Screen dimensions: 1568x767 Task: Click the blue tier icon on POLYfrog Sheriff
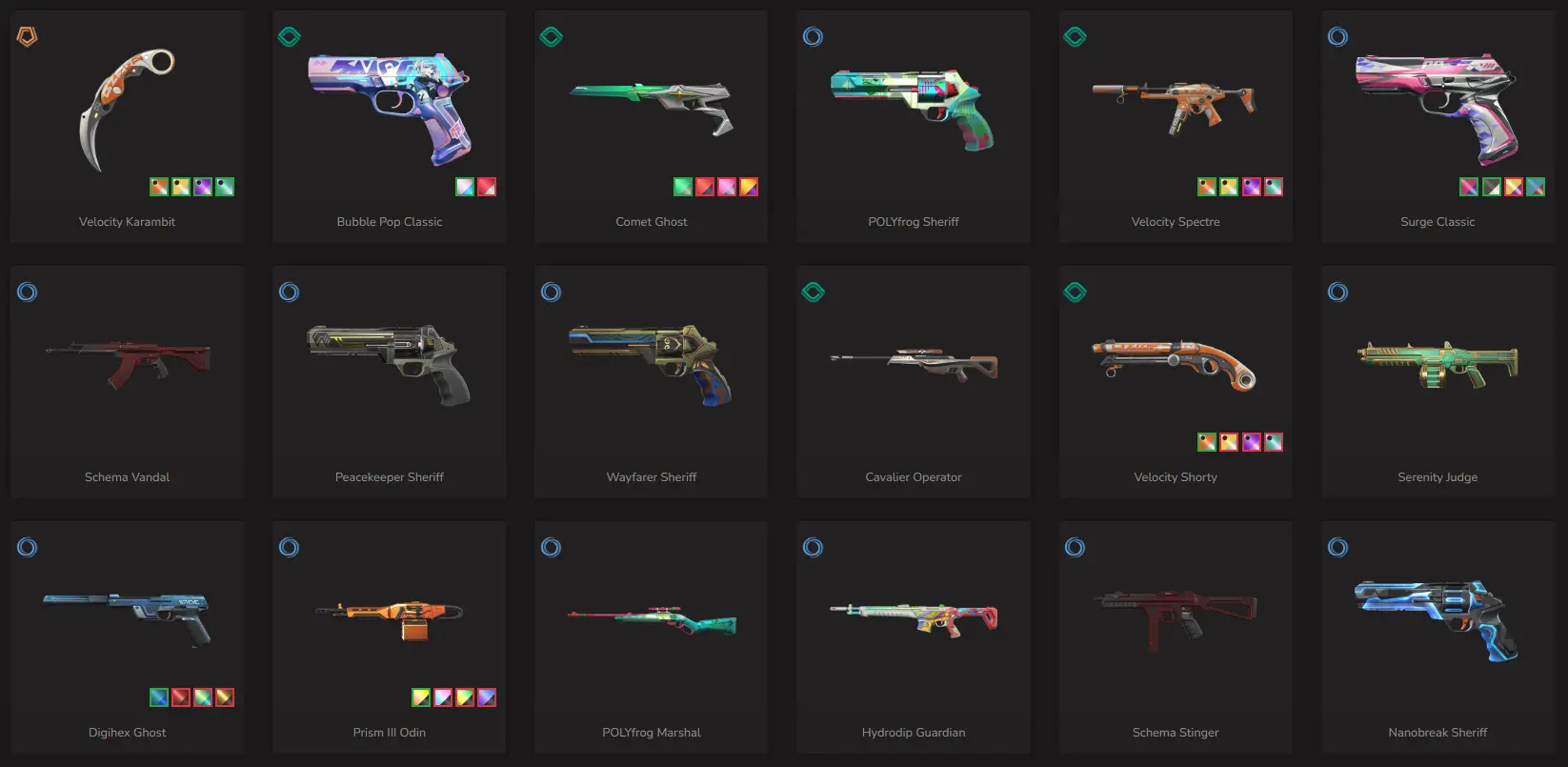[814, 37]
